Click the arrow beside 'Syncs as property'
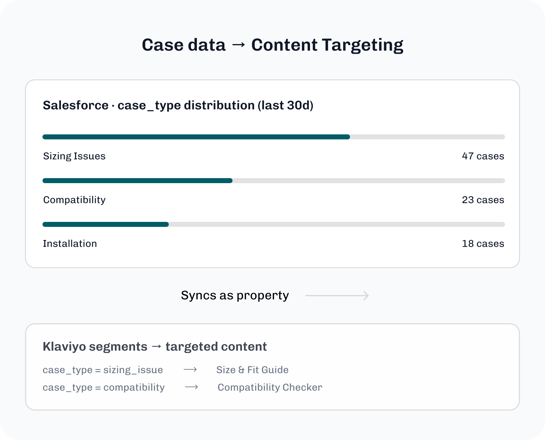 pyautogui.click(x=337, y=296)
